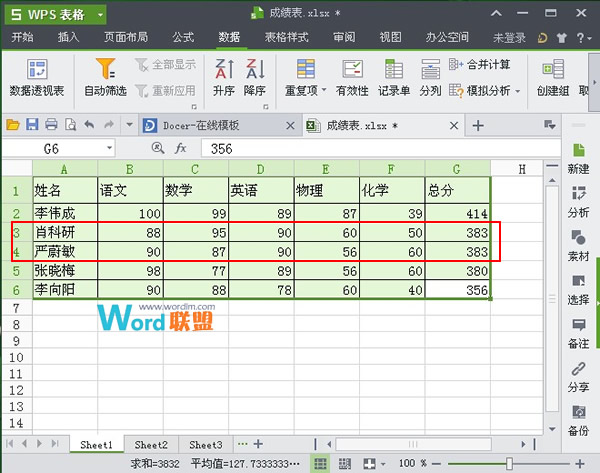Open Share (分享) in the side panel

(578, 377)
